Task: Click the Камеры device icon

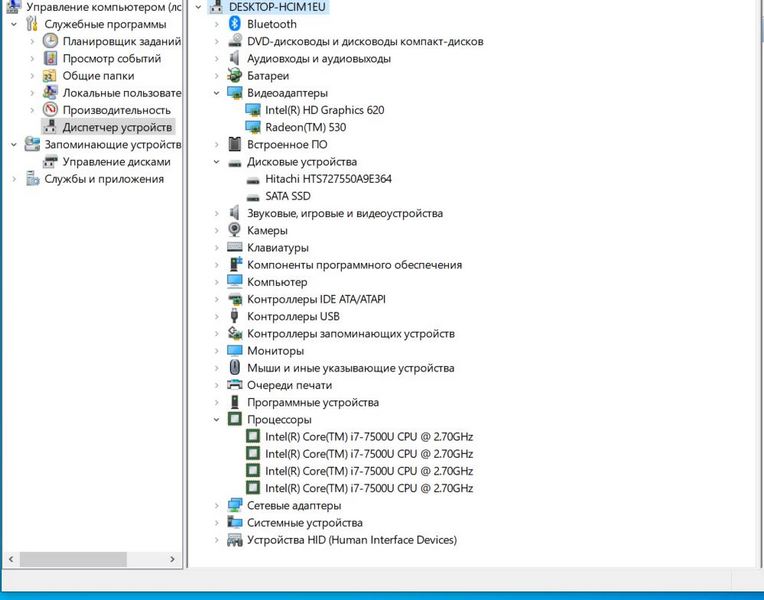Action: pos(235,230)
